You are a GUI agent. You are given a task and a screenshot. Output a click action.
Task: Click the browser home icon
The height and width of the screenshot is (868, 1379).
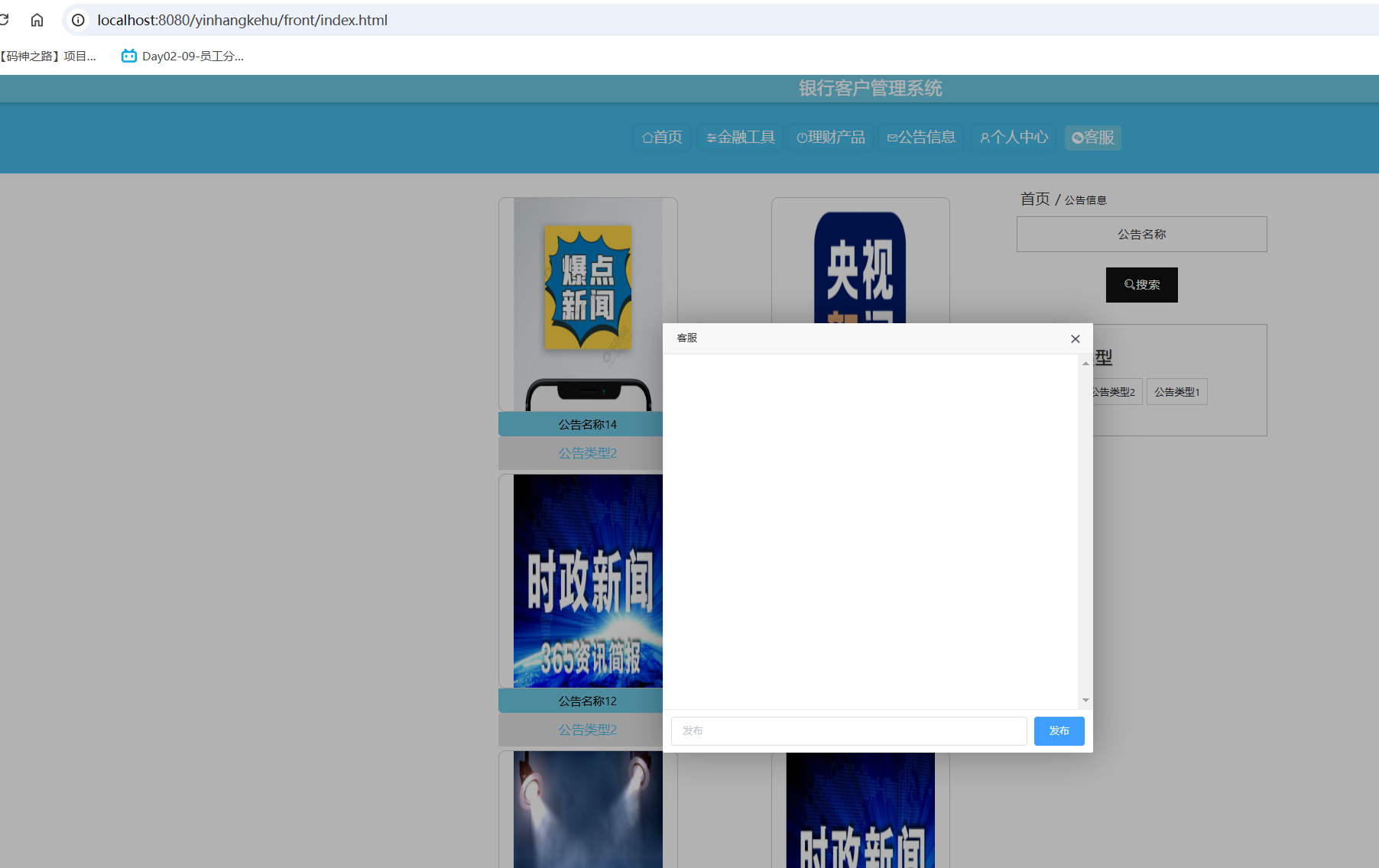(x=37, y=20)
